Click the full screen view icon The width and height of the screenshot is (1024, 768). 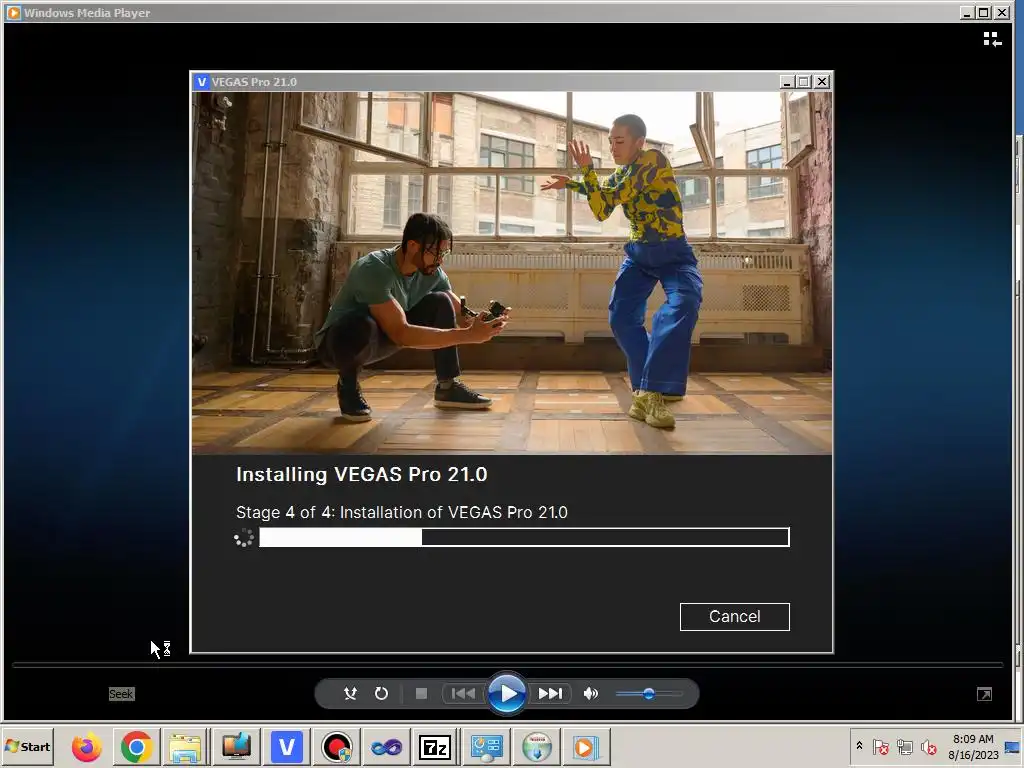point(984,694)
